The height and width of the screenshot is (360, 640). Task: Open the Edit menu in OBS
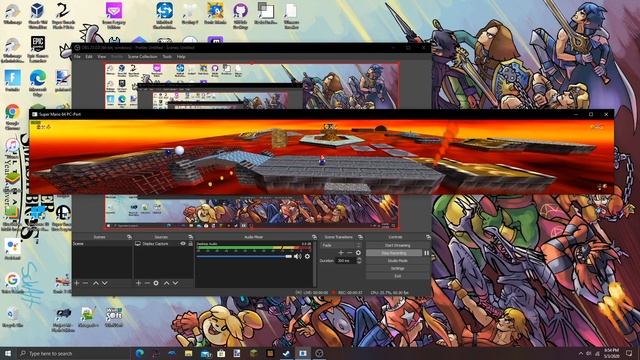pyautogui.click(x=89, y=57)
